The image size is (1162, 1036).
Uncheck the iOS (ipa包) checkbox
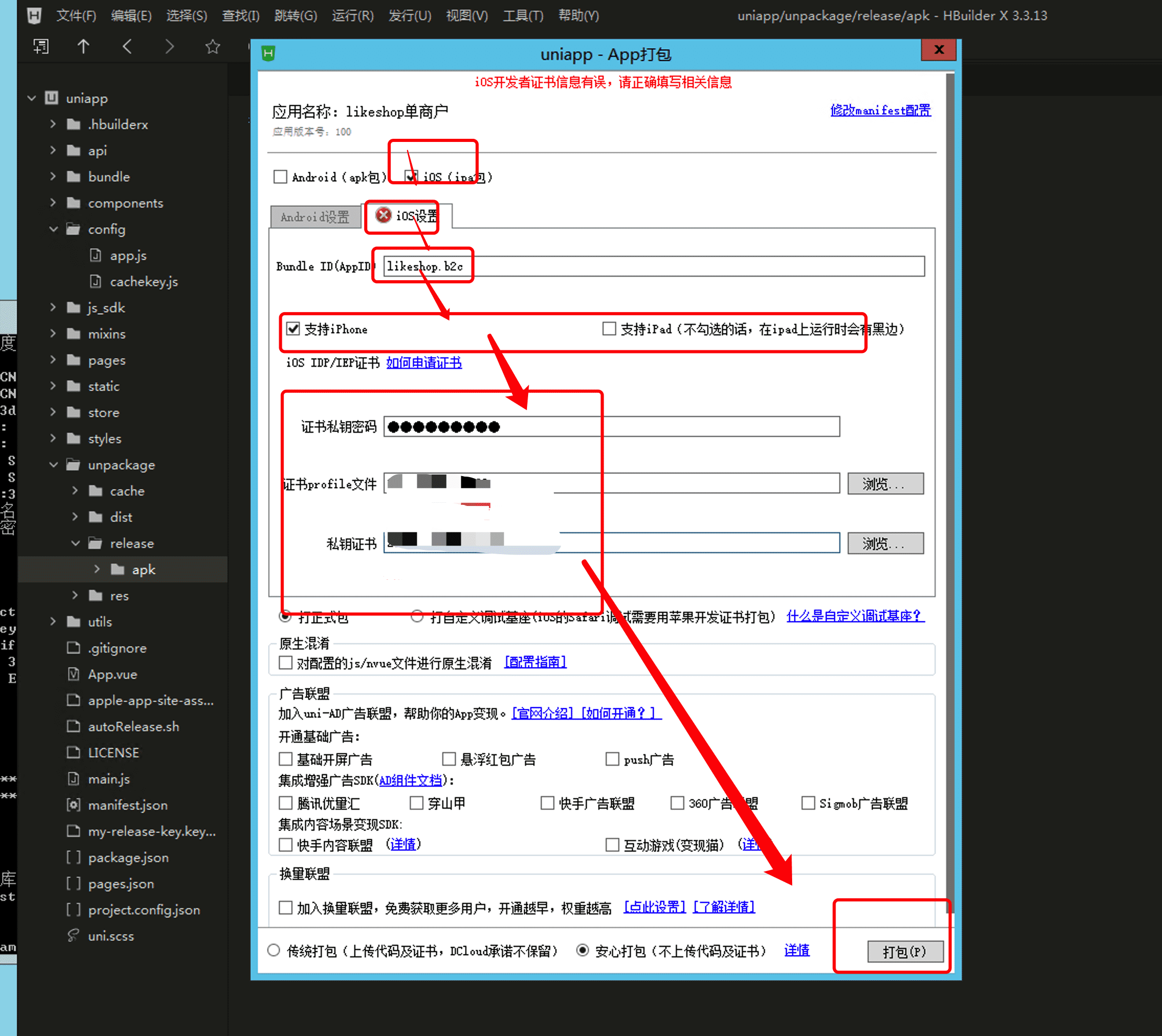(411, 177)
